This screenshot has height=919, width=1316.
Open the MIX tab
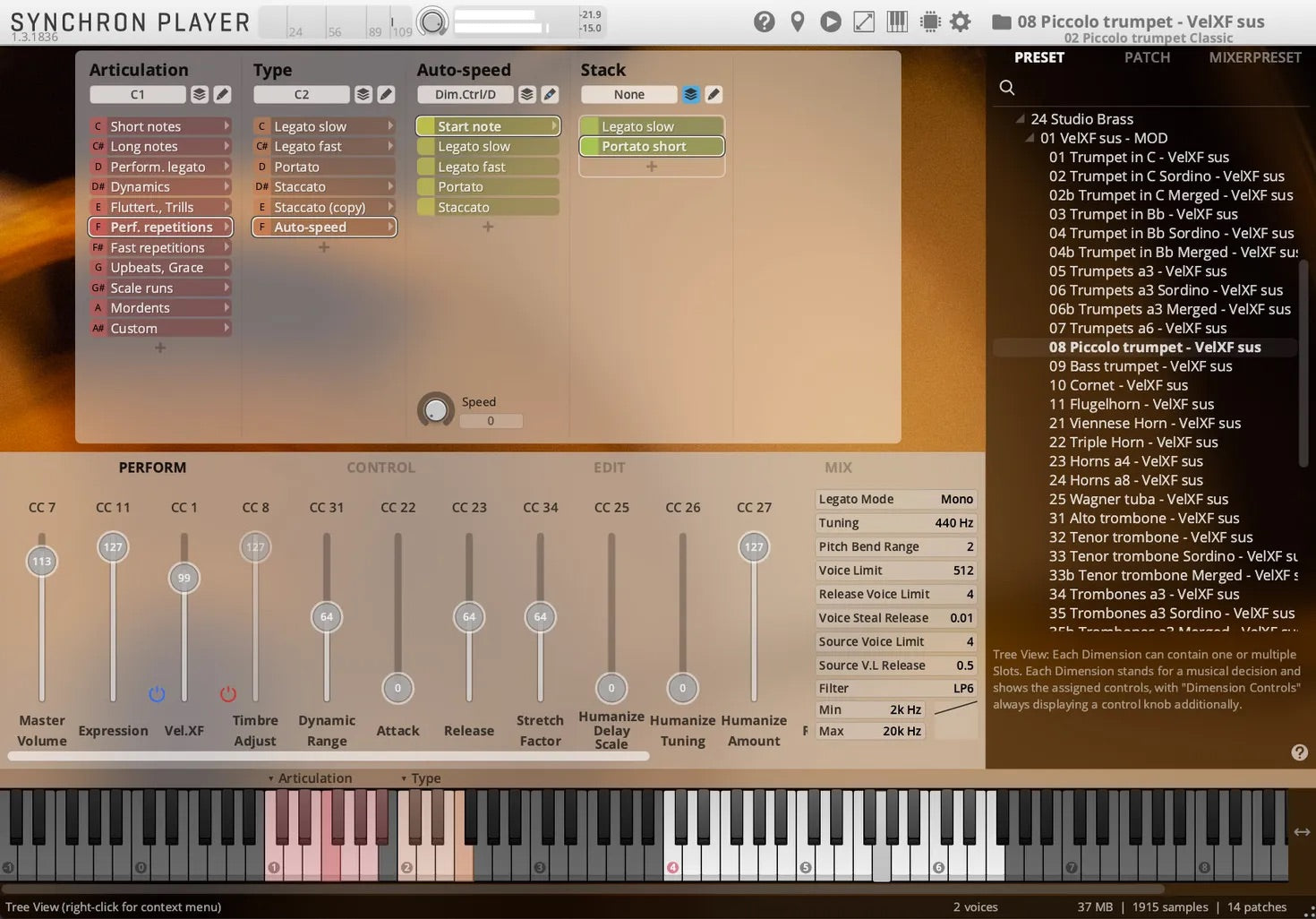(x=838, y=468)
